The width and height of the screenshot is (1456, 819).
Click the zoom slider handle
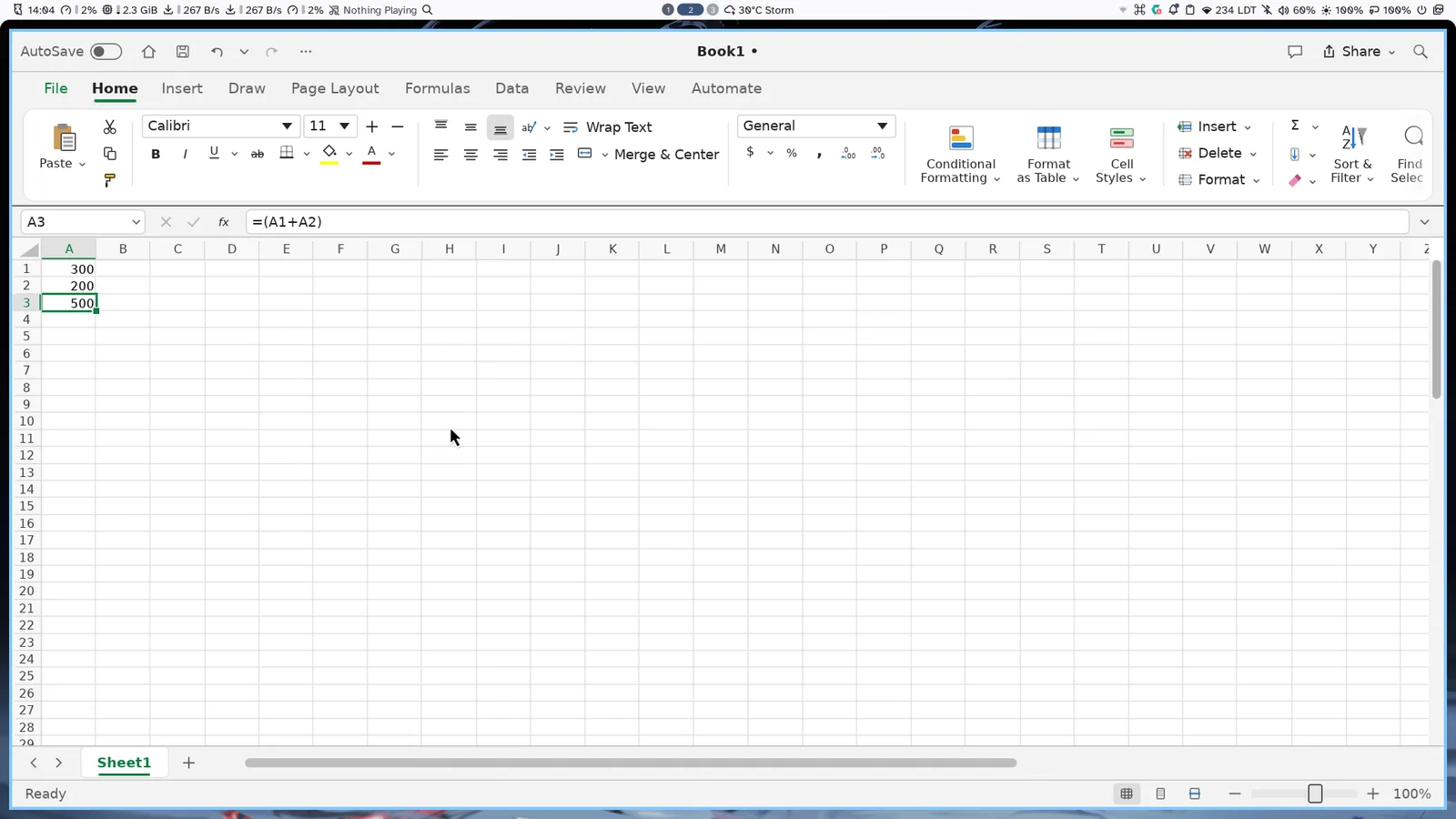pos(1315,794)
